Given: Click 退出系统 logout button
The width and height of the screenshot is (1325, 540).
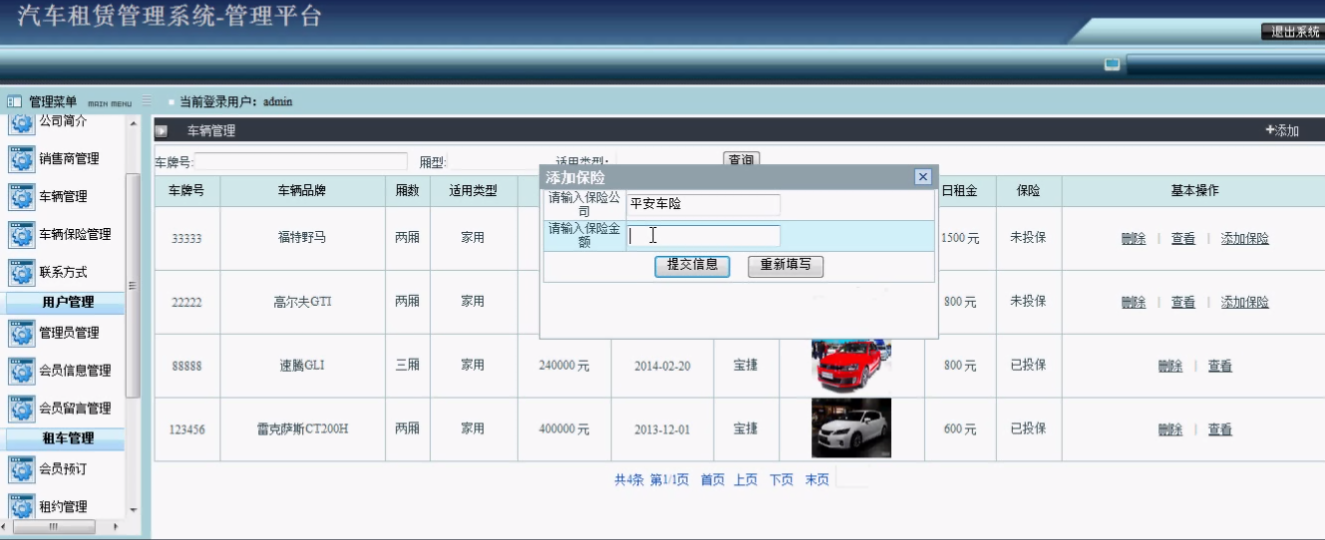Looking at the screenshot, I should [1294, 32].
